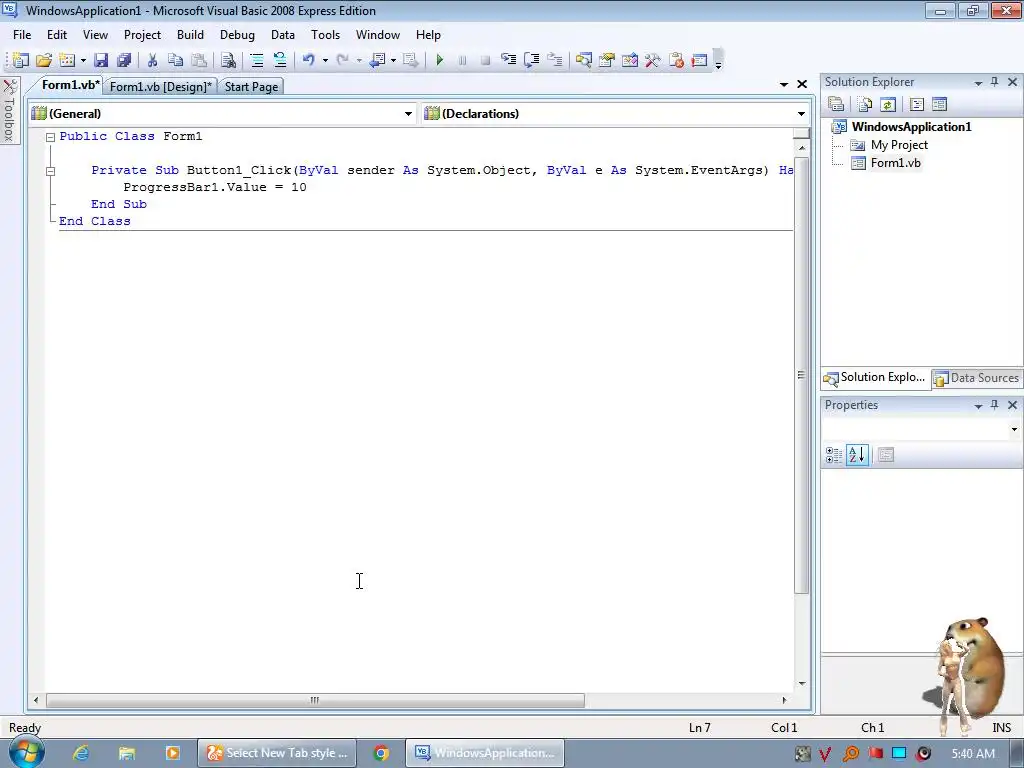Click taskbar button 'Select New Tab style'
Screen dimensions: 1024x768
(x=278, y=753)
